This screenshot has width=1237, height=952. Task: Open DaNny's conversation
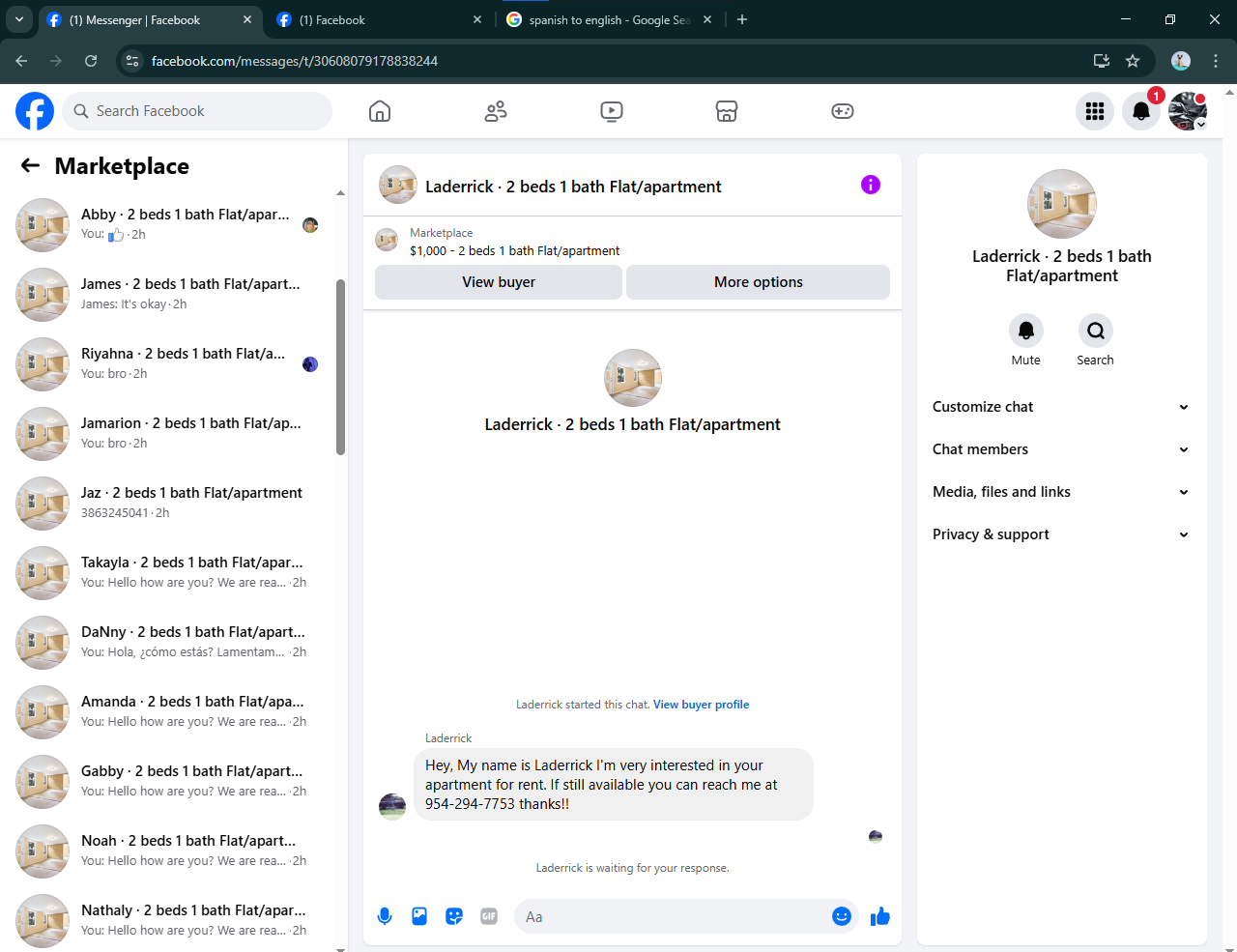169,643
